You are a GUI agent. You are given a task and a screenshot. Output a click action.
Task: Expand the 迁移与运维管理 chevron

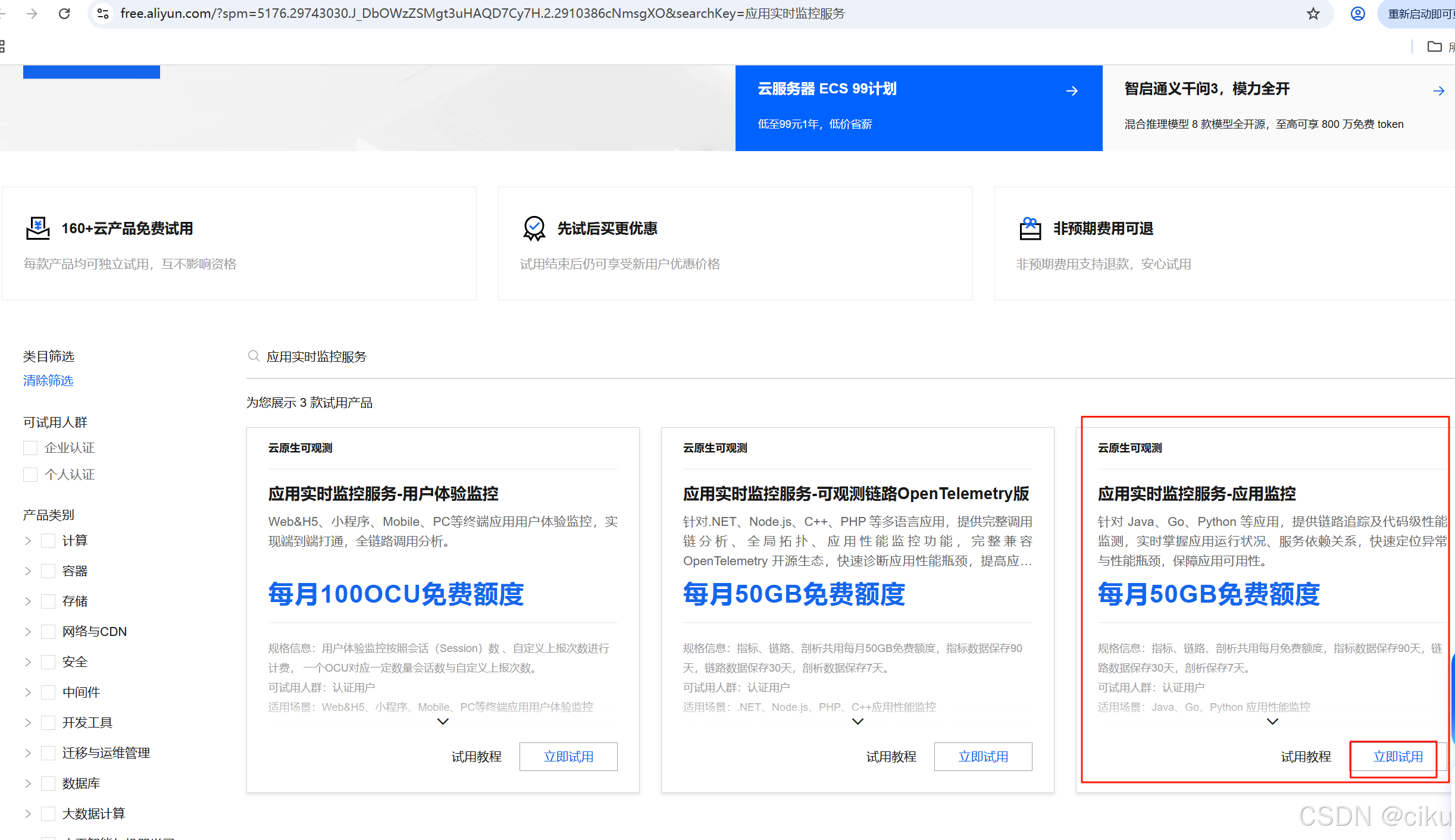28,753
